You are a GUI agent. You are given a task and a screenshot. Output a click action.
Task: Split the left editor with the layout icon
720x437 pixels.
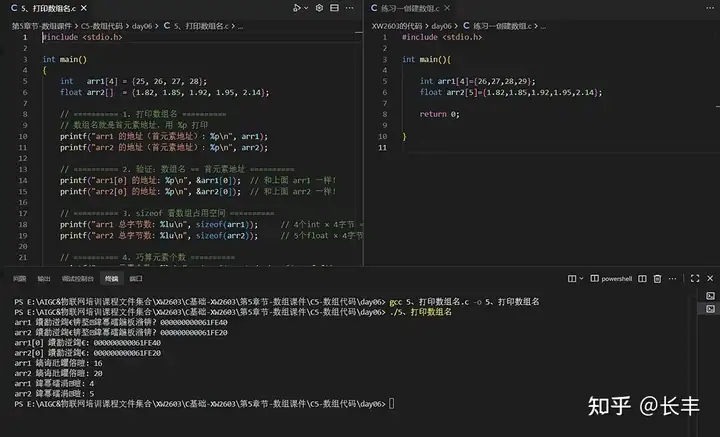[334, 8]
